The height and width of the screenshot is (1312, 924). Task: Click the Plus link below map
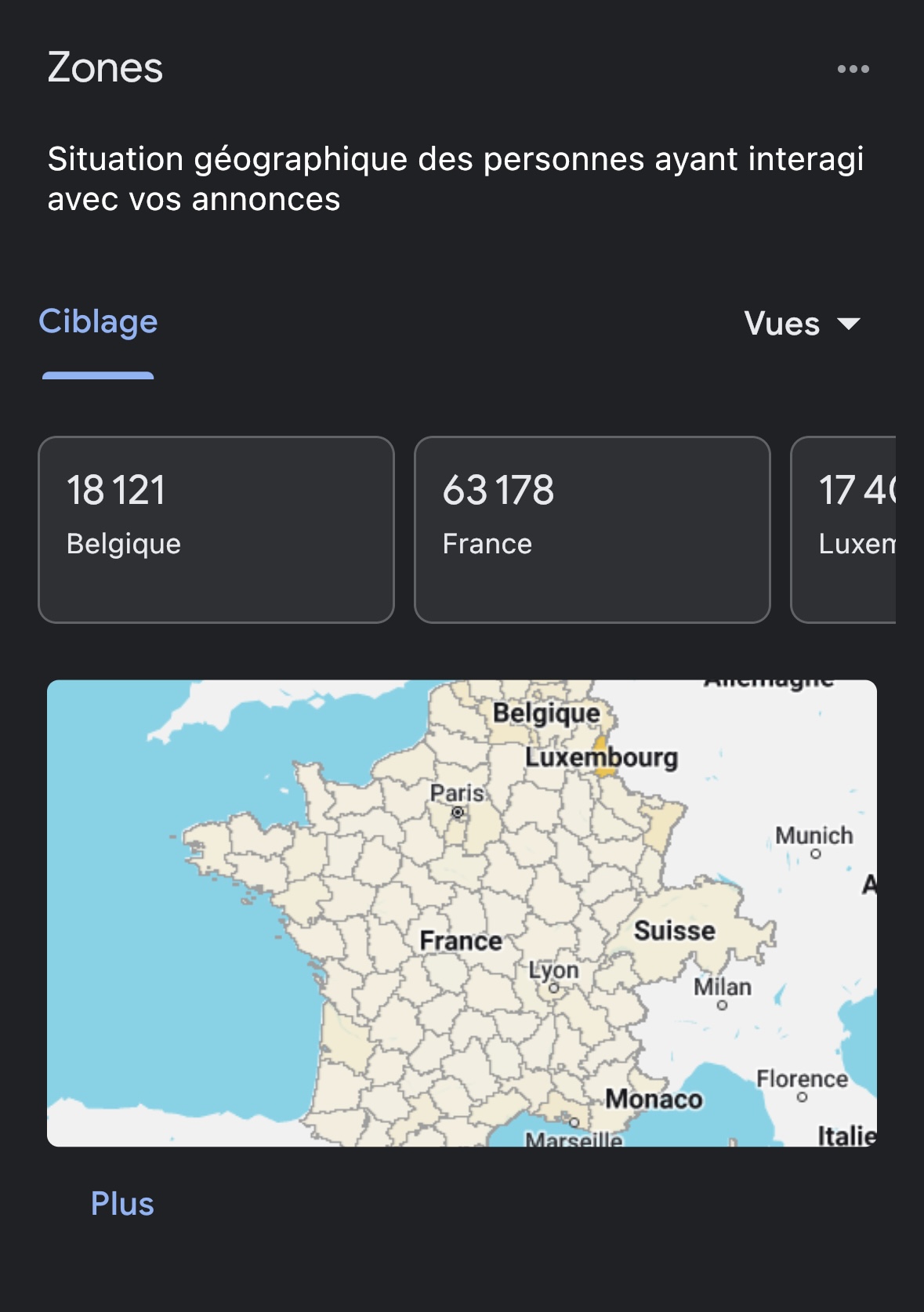(x=122, y=1204)
